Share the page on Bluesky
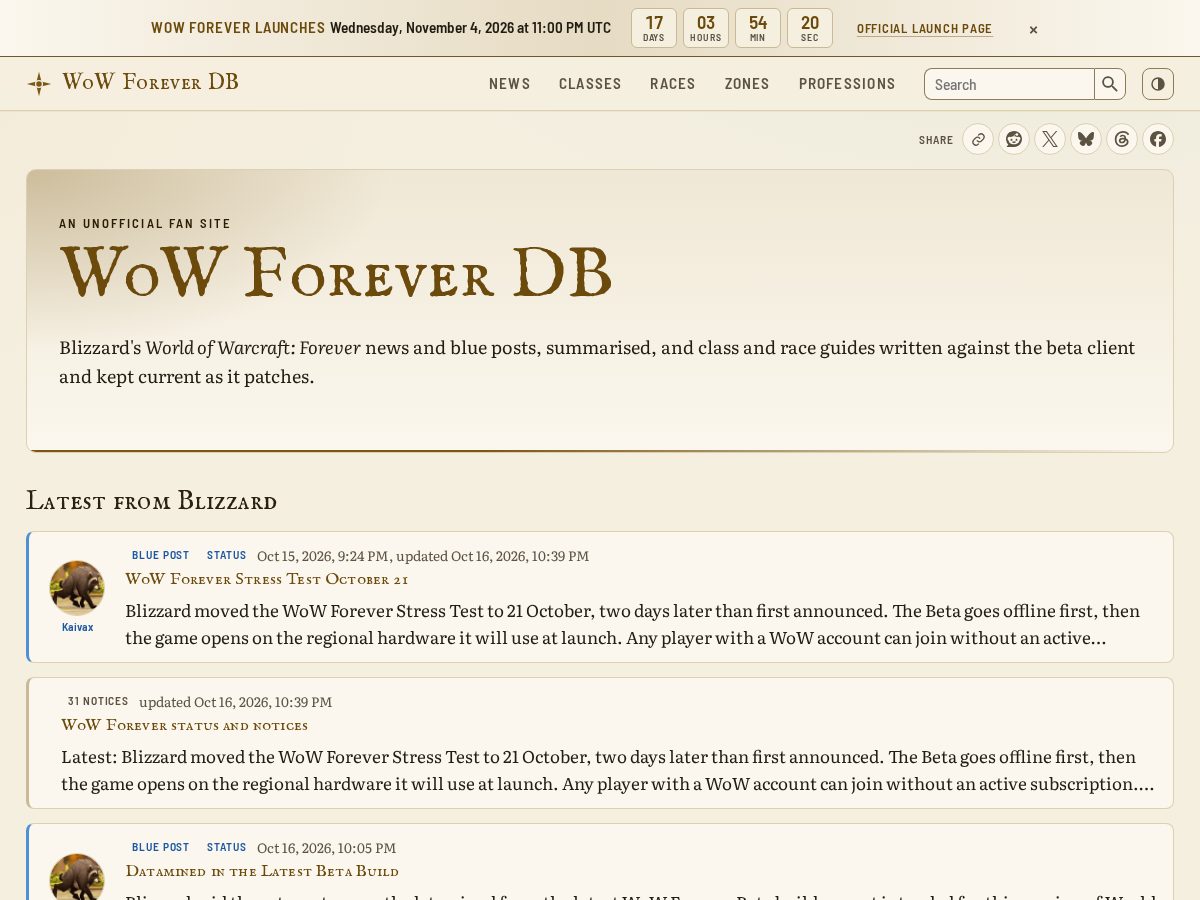Viewport: 1200px width, 900px height. [1086, 139]
